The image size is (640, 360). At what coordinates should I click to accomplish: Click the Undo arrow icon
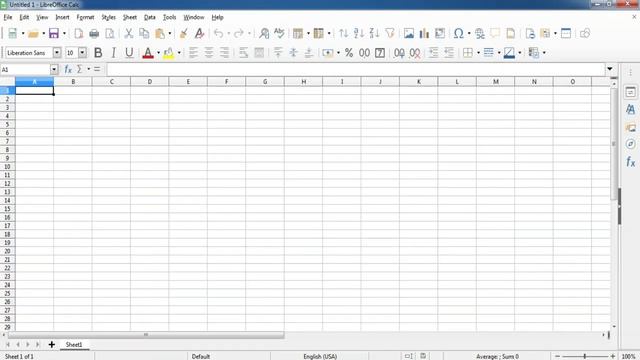(x=219, y=33)
